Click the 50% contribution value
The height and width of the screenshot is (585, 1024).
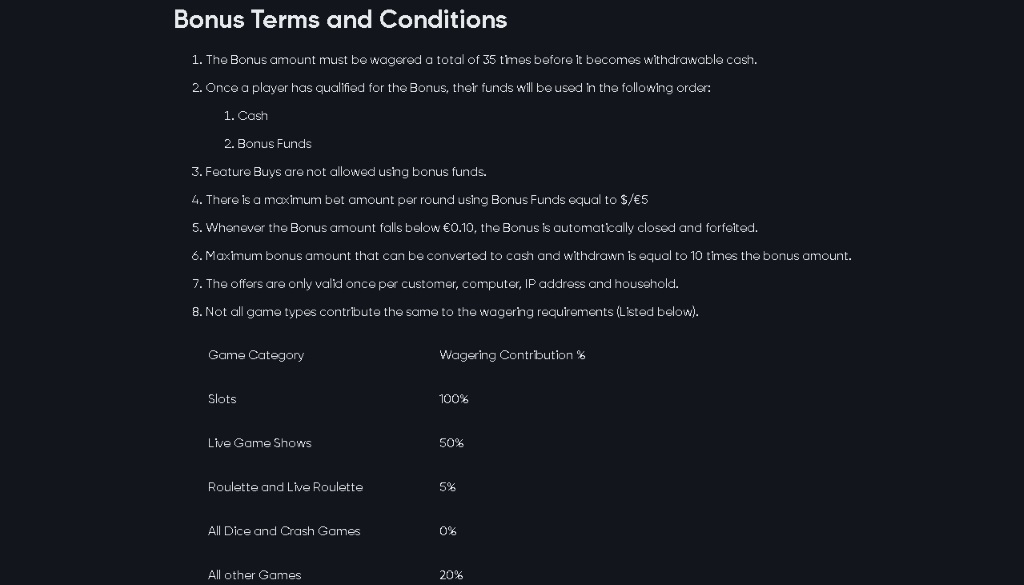tap(451, 443)
